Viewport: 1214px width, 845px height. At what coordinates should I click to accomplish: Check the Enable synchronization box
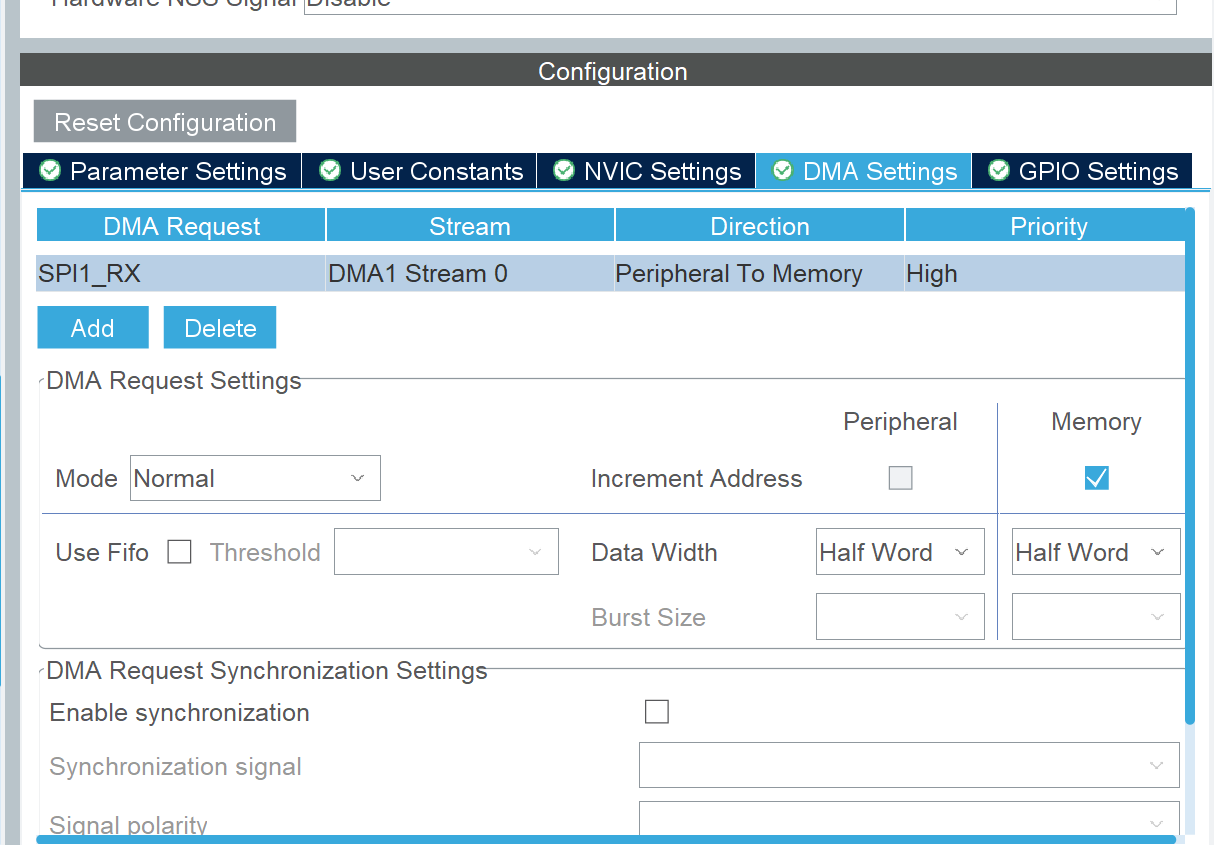coord(656,712)
